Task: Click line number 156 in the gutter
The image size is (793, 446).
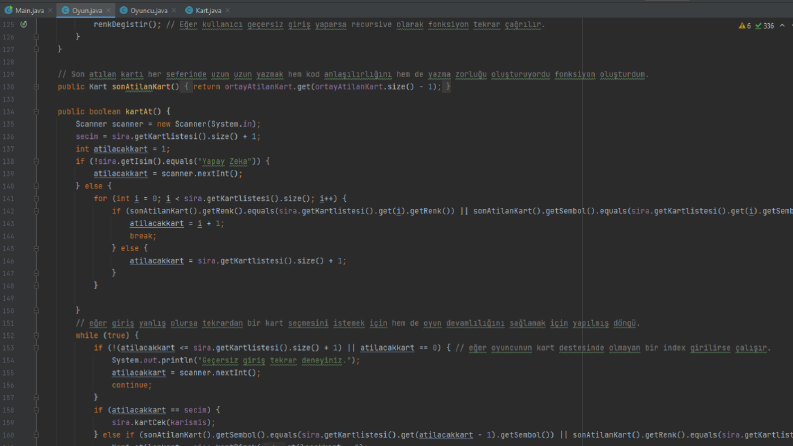Action: [8, 385]
